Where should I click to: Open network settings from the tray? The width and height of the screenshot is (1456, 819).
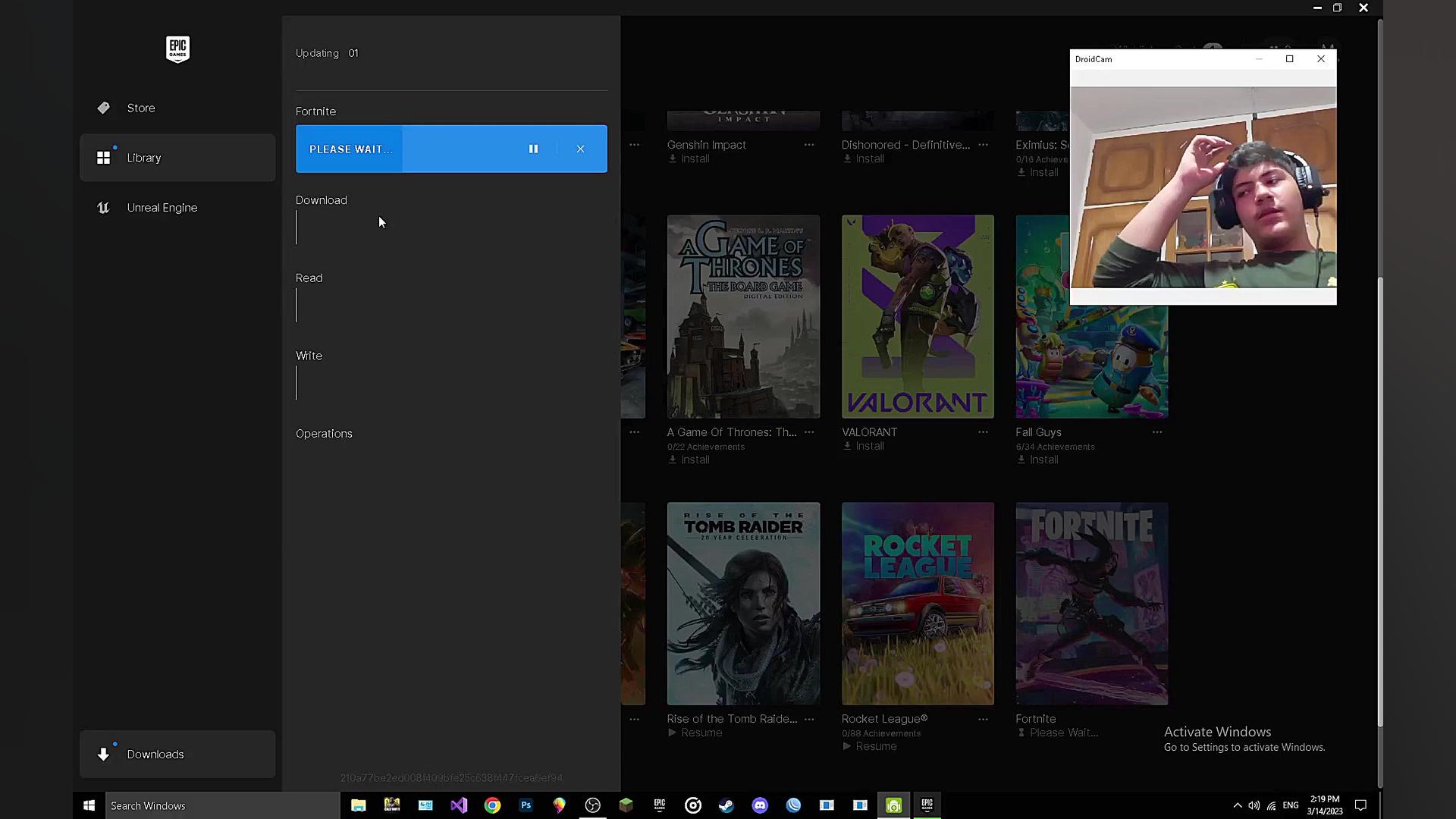[1272, 805]
